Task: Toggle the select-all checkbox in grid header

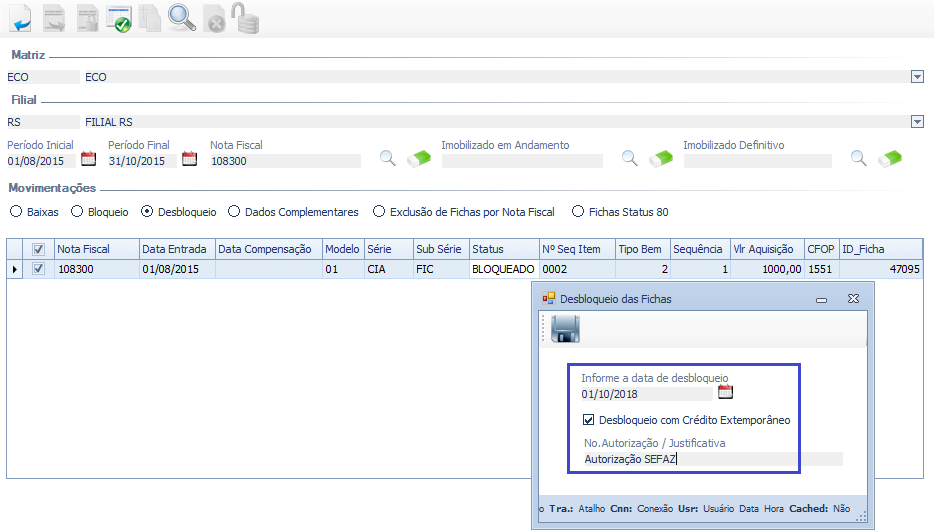Action: point(38,249)
